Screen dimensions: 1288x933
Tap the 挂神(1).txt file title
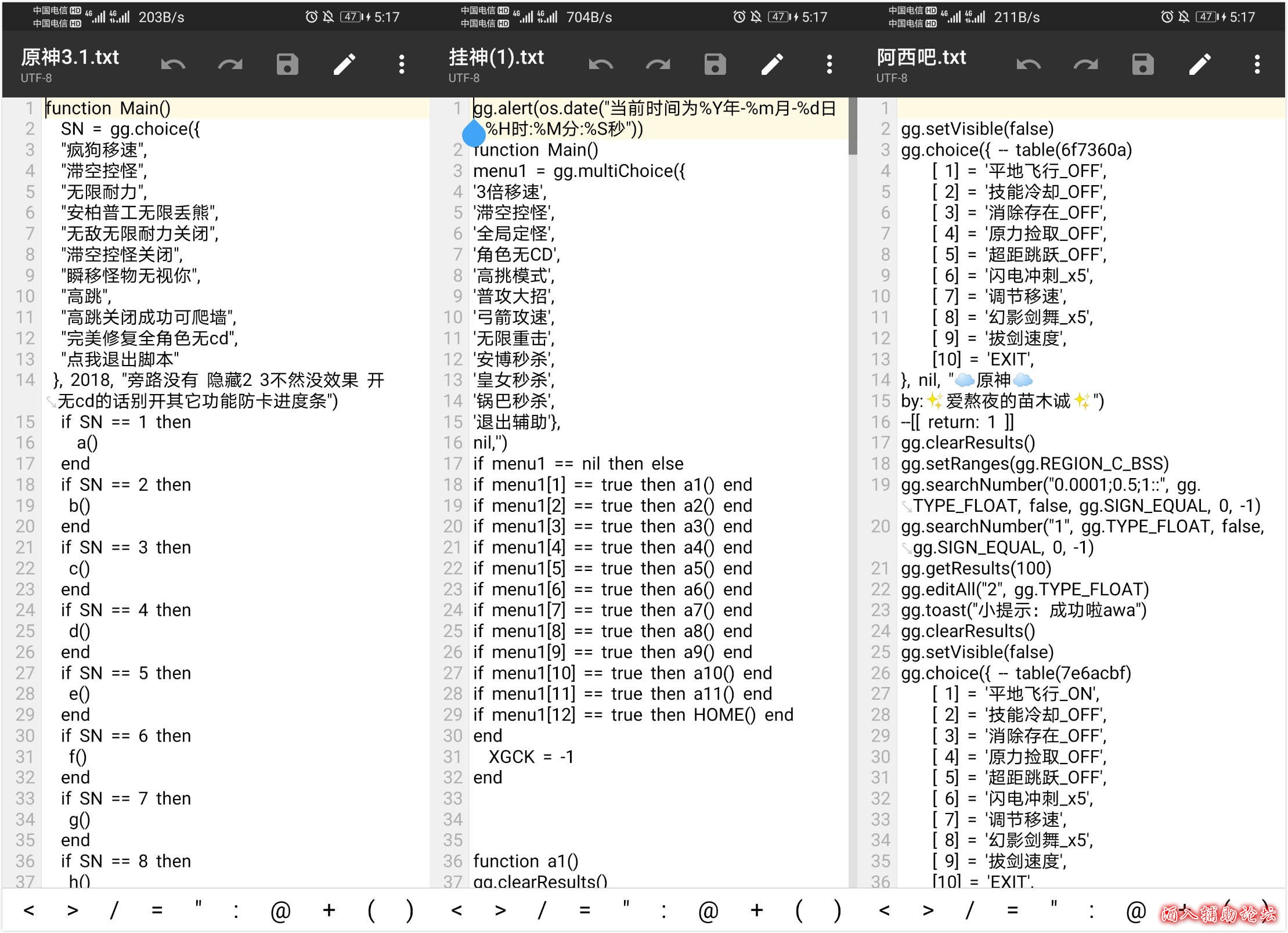(496, 57)
